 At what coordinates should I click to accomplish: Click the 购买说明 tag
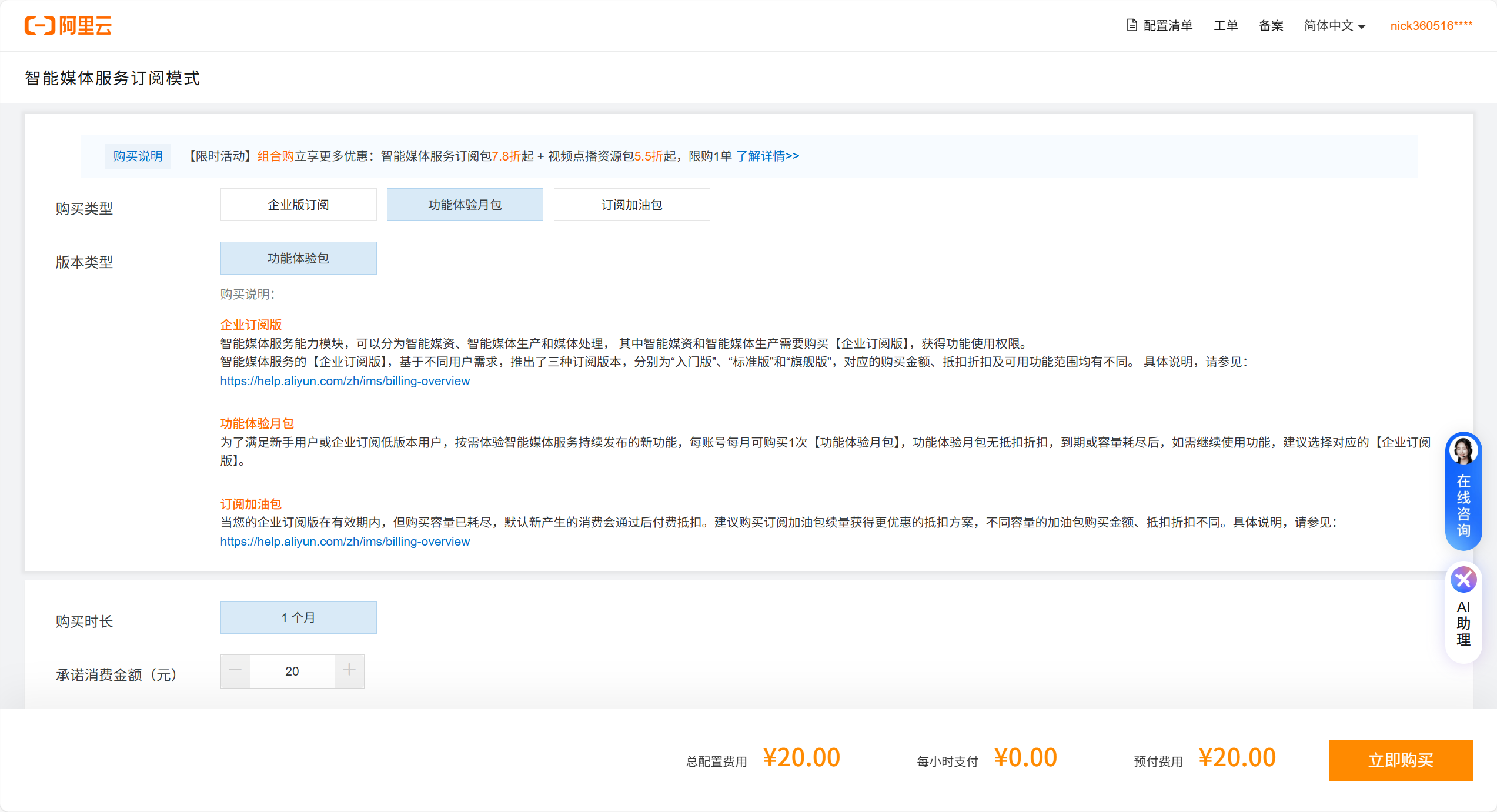click(138, 156)
